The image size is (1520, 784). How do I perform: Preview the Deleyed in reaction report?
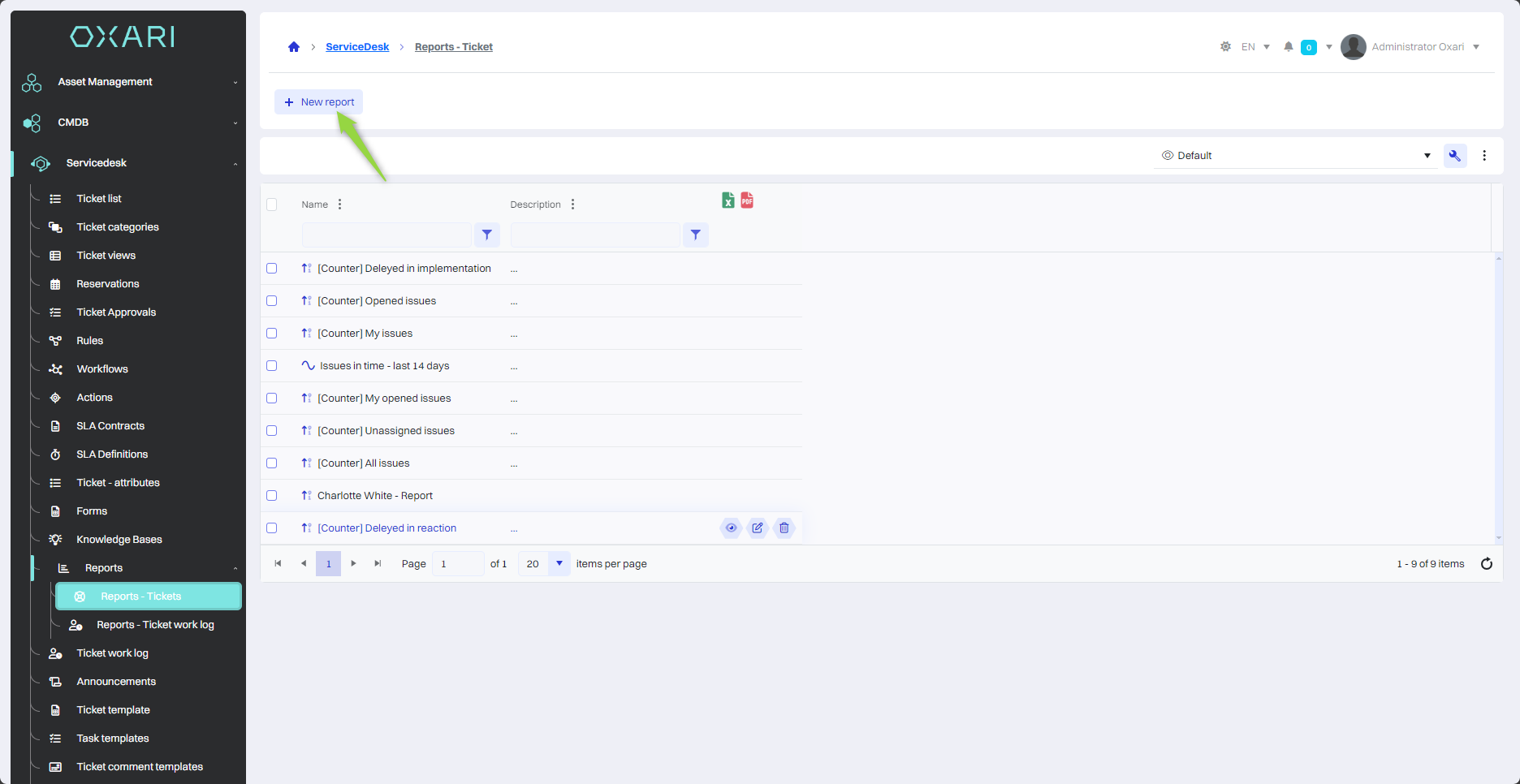[731, 528]
